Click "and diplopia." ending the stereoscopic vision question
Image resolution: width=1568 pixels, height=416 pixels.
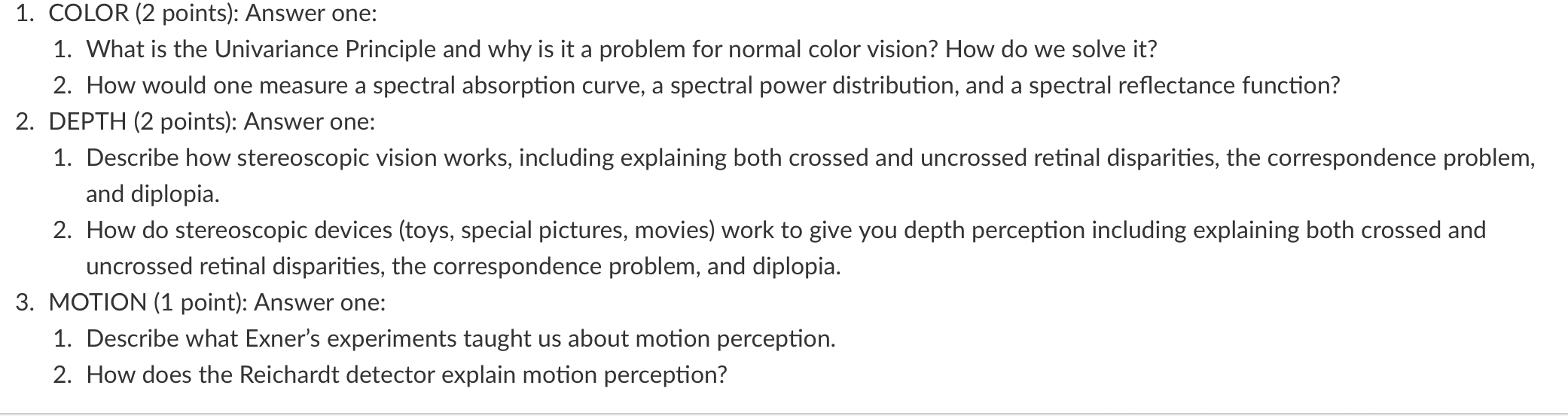(x=153, y=194)
